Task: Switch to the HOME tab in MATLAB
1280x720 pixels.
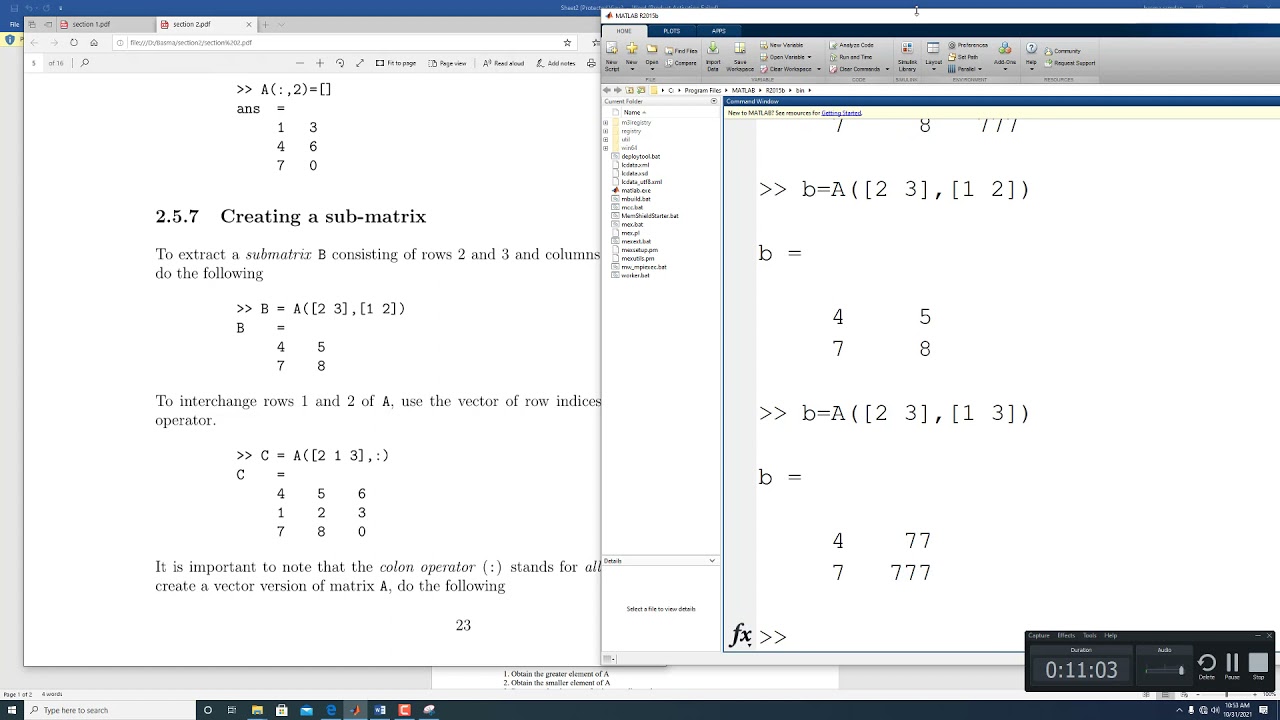Action: click(624, 31)
